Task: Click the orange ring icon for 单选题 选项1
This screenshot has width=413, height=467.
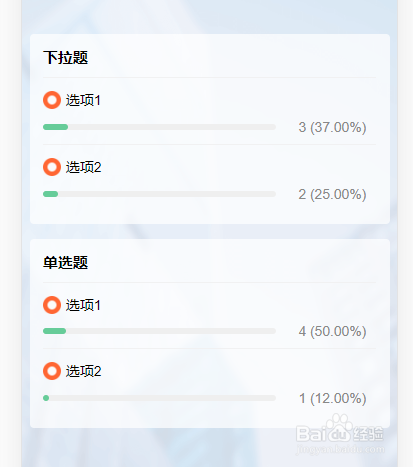Action: click(x=52, y=305)
